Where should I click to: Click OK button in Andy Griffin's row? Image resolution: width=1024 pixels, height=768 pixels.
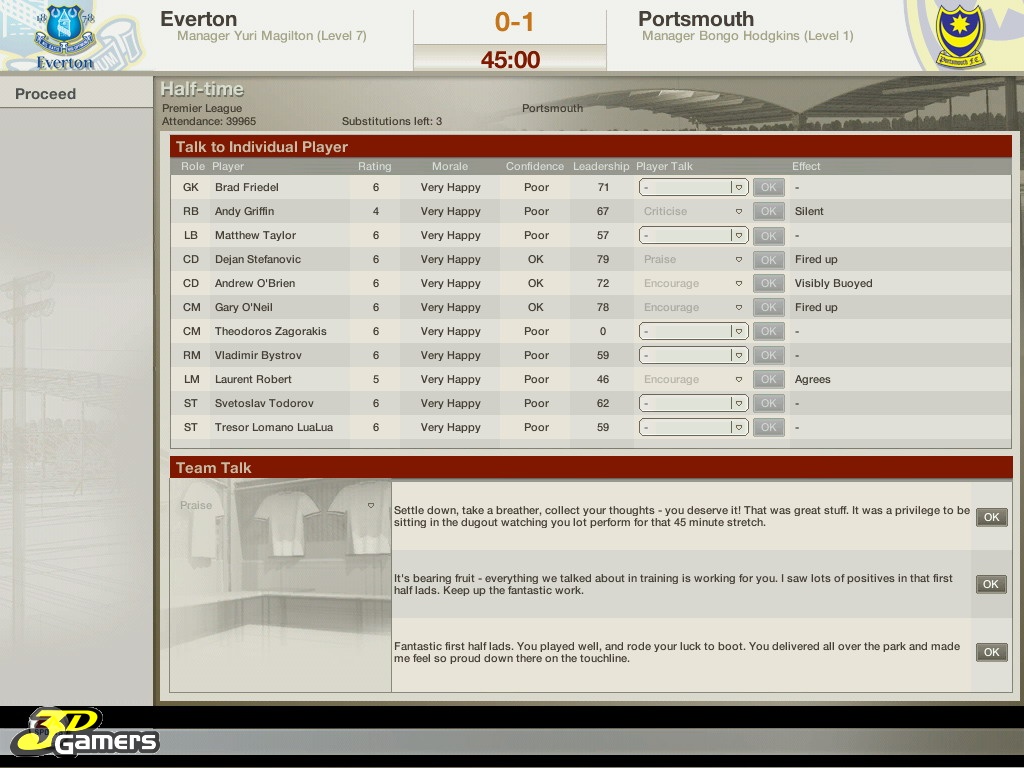768,211
